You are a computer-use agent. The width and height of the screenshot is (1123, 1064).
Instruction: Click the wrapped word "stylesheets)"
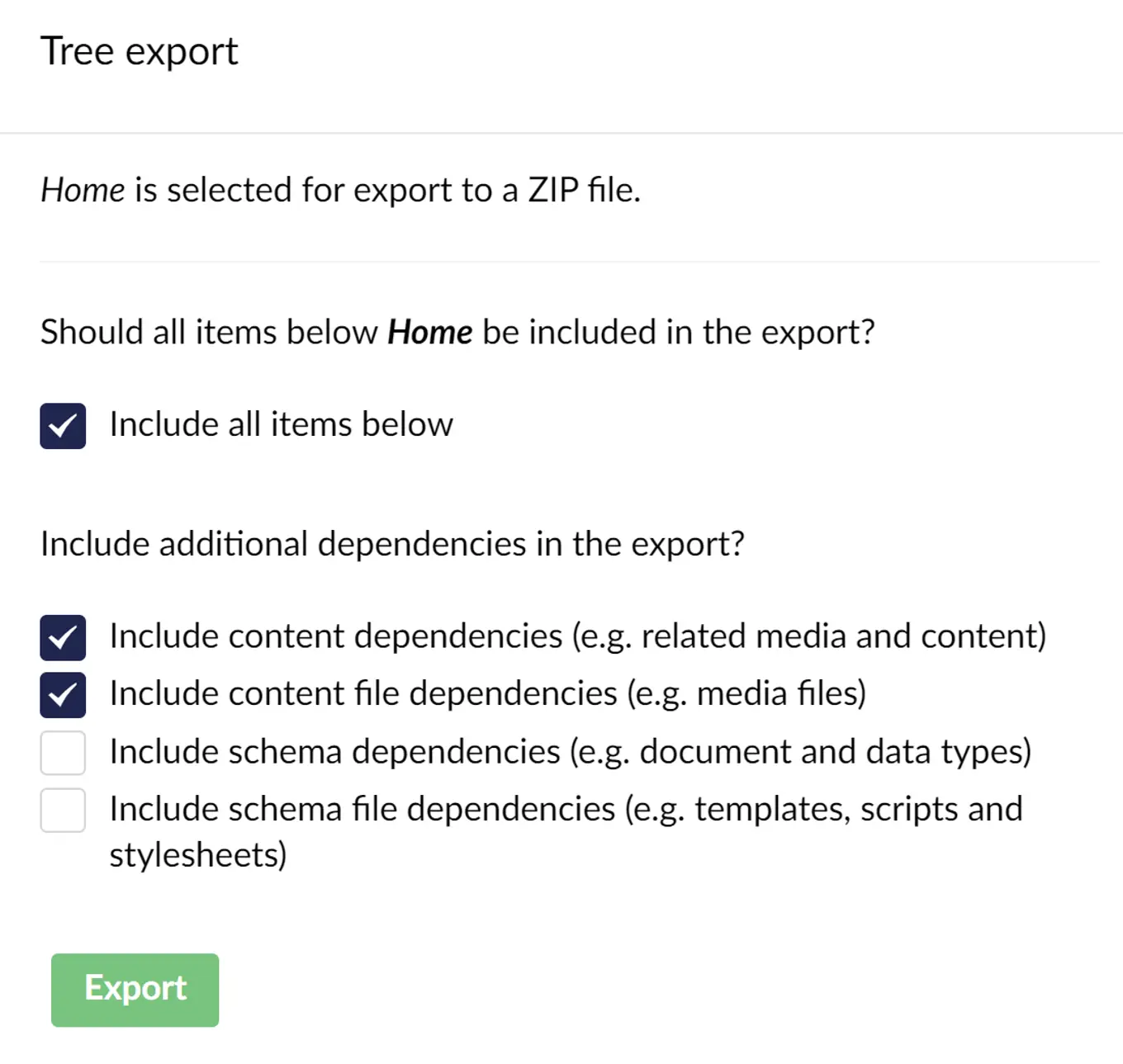[198, 855]
